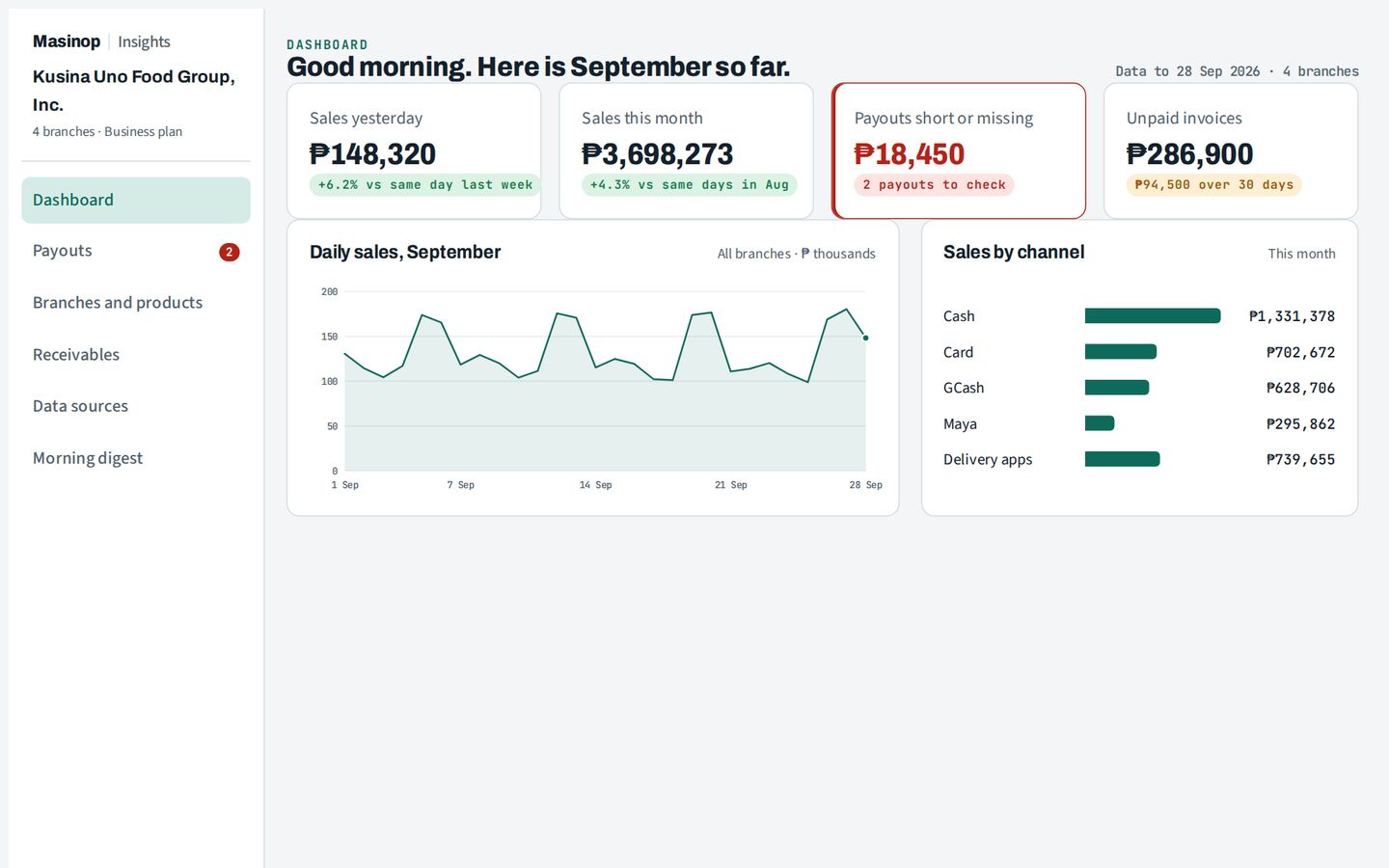Image resolution: width=1389 pixels, height=868 pixels.
Task: Open the Unpaid invoices card
Action: point(1231,150)
